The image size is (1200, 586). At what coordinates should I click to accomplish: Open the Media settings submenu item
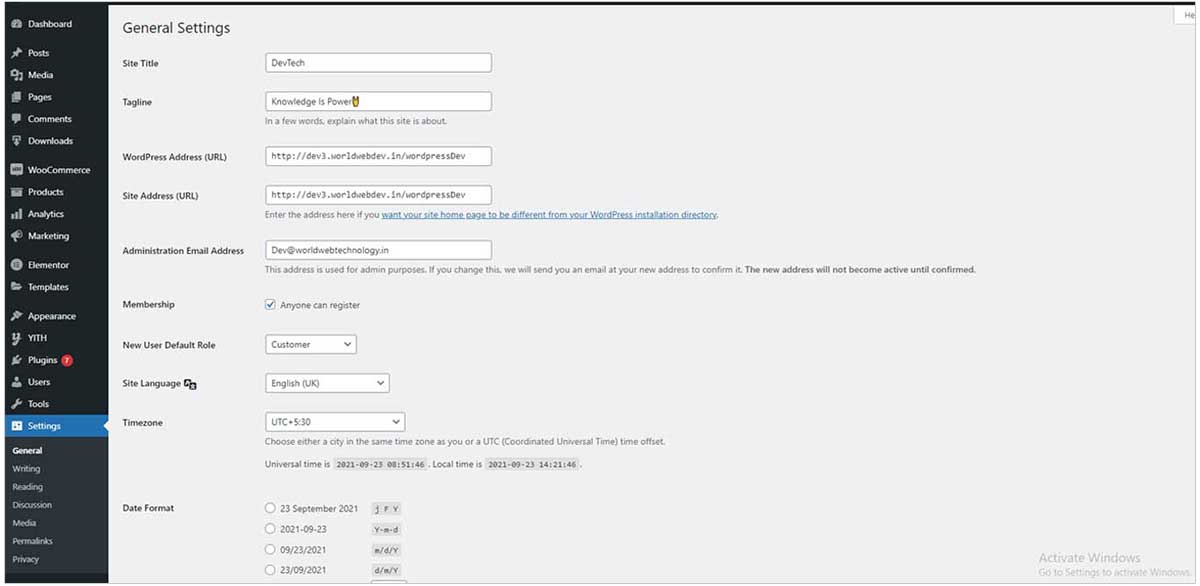click(x=24, y=523)
